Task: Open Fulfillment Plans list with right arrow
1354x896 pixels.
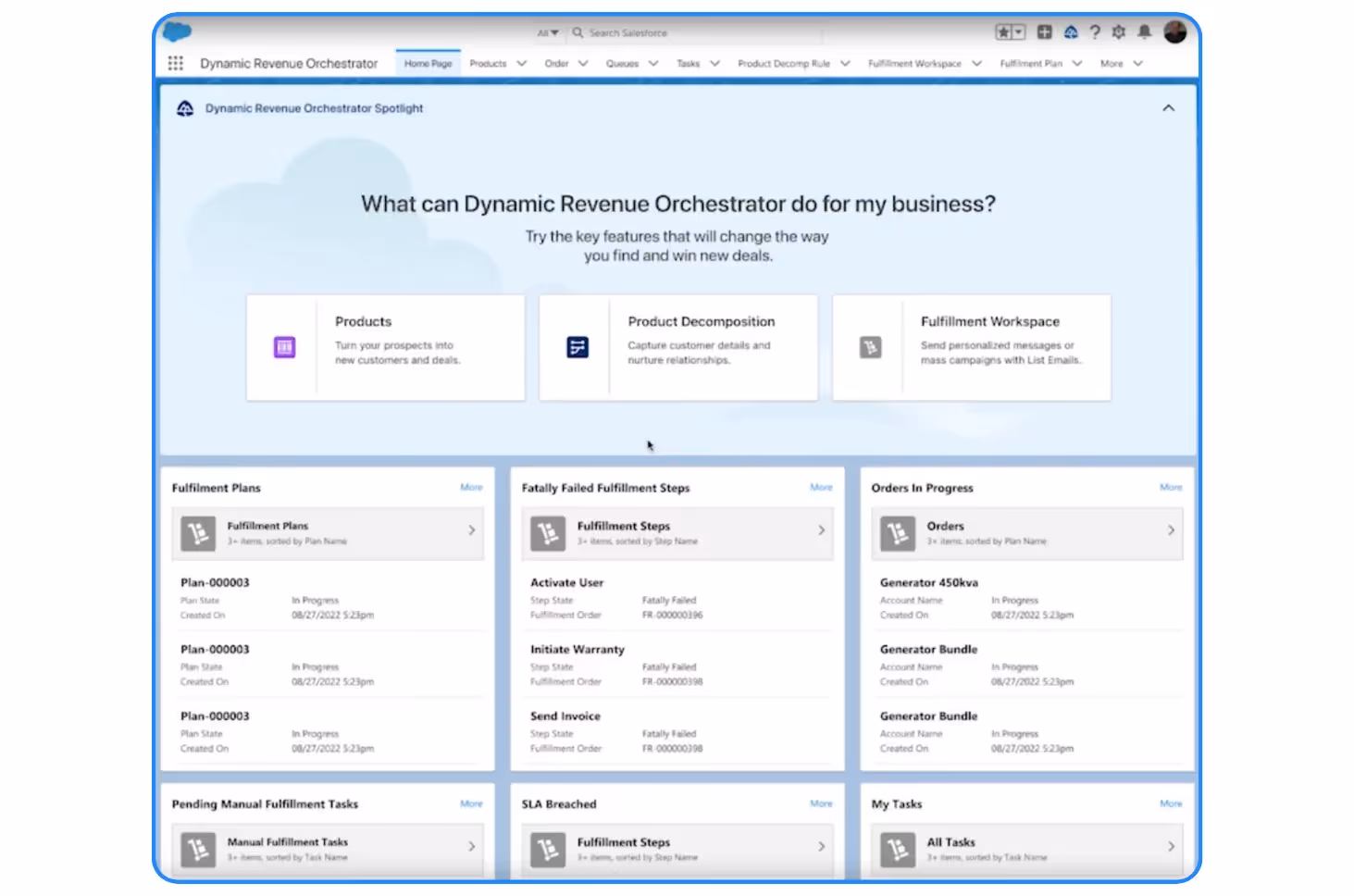Action: (x=471, y=530)
